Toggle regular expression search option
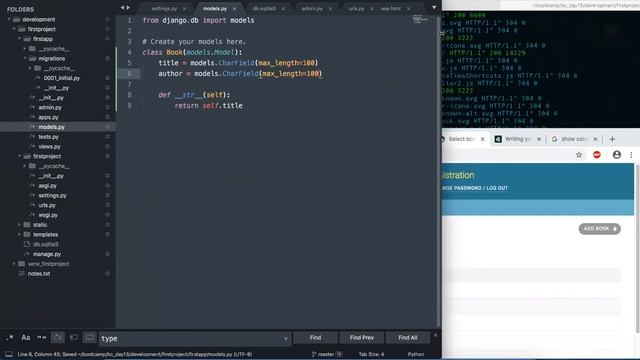Viewport: 640px width, 360px height. (x=10, y=338)
